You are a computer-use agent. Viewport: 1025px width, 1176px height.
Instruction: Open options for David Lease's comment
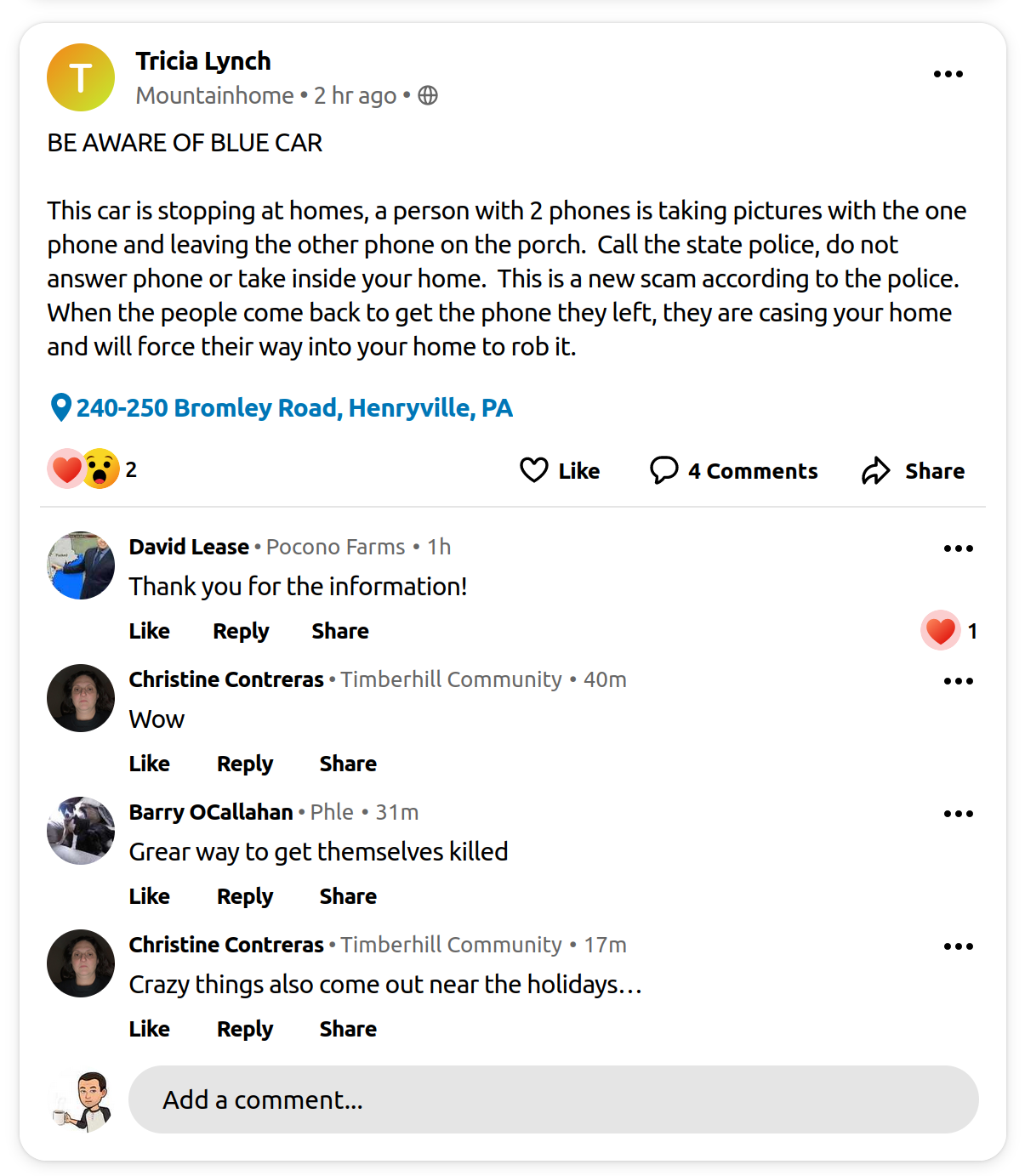tap(958, 548)
